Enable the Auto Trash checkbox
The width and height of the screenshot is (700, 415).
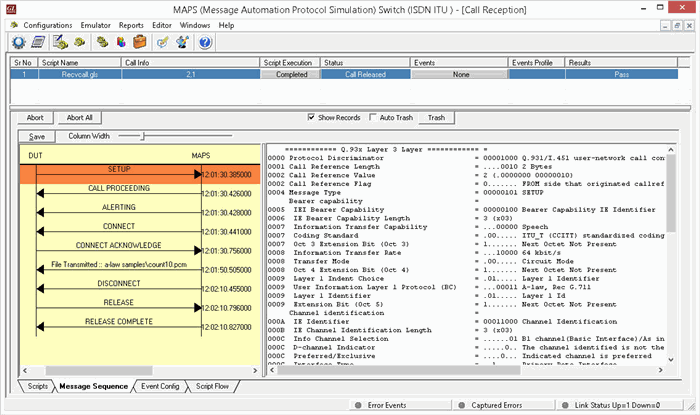pos(373,117)
